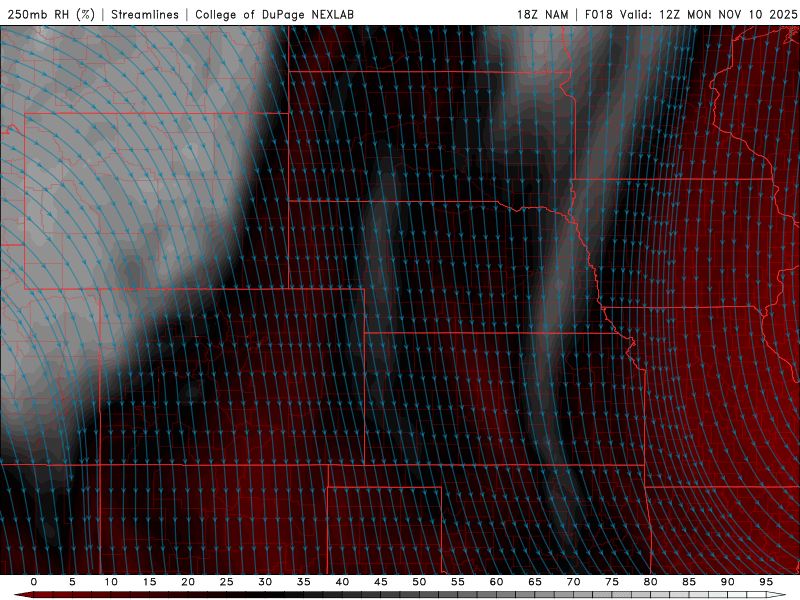The height and width of the screenshot is (600, 800).
Task: Click the colorbar label '5'
Action: click(72, 582)
